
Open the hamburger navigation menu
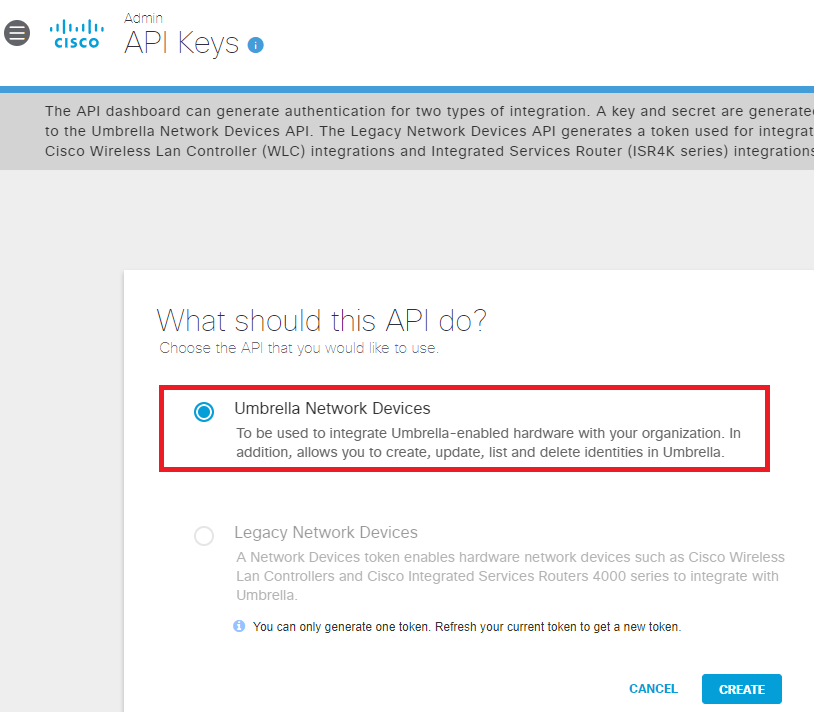(17, 33)
